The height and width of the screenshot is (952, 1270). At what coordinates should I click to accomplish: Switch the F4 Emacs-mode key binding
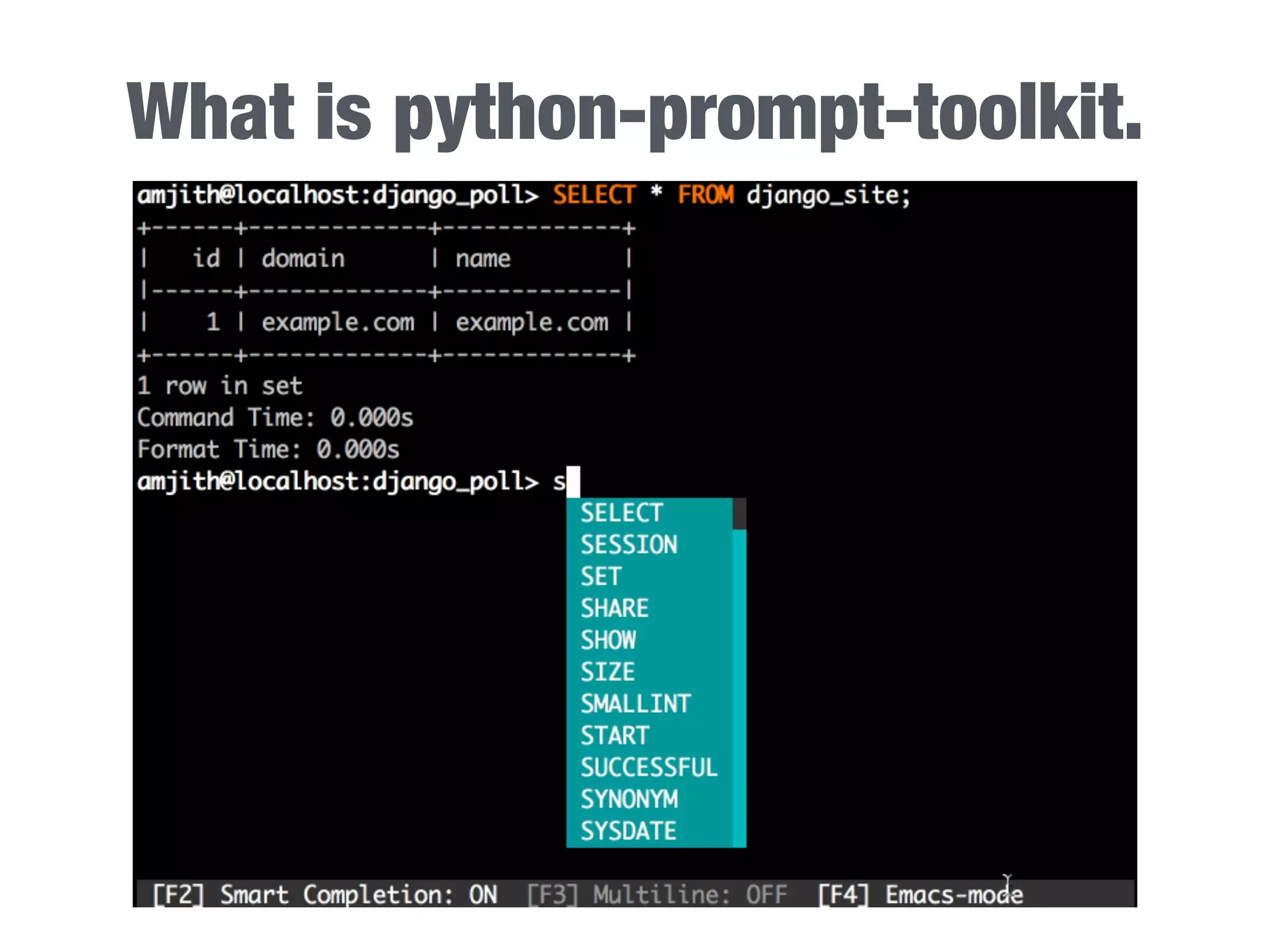point(920,895)
